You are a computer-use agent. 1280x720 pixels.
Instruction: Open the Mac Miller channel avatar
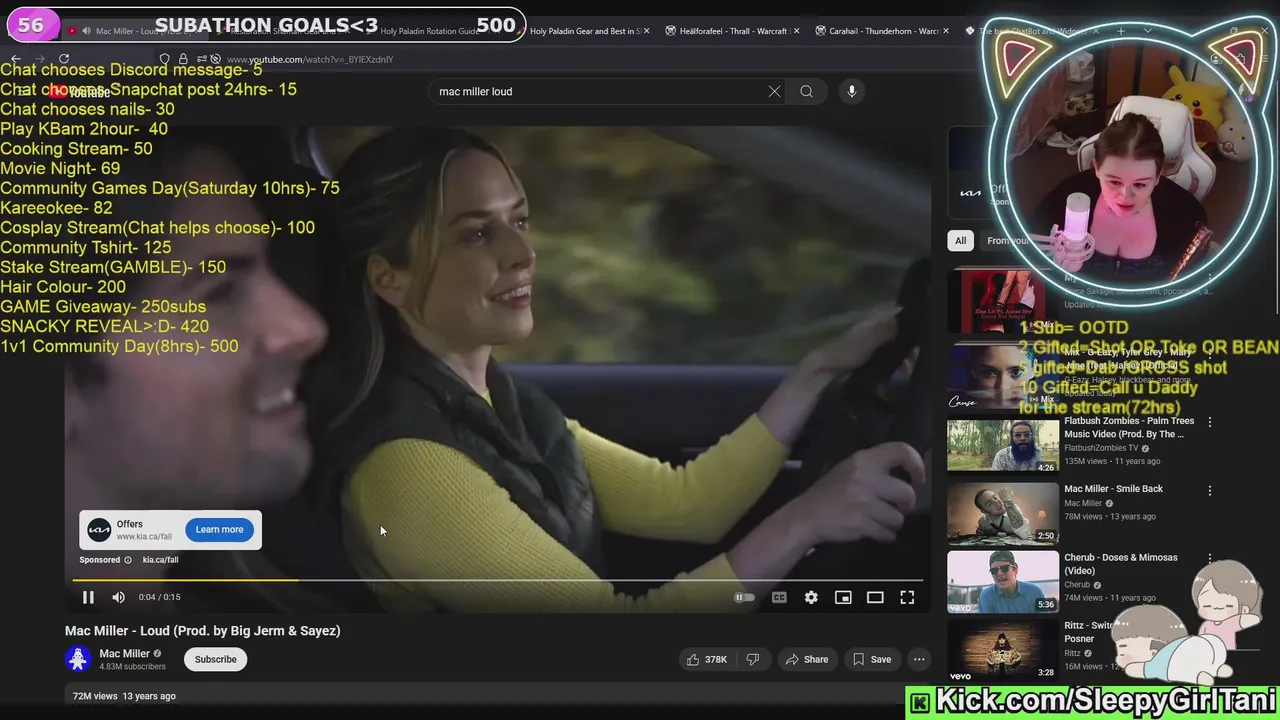tap(78, 659)
